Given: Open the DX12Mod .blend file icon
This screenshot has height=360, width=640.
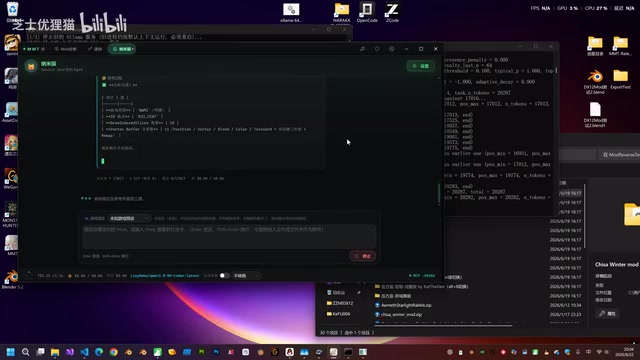Looking at the screenshot, I should (x=595, y=81).
